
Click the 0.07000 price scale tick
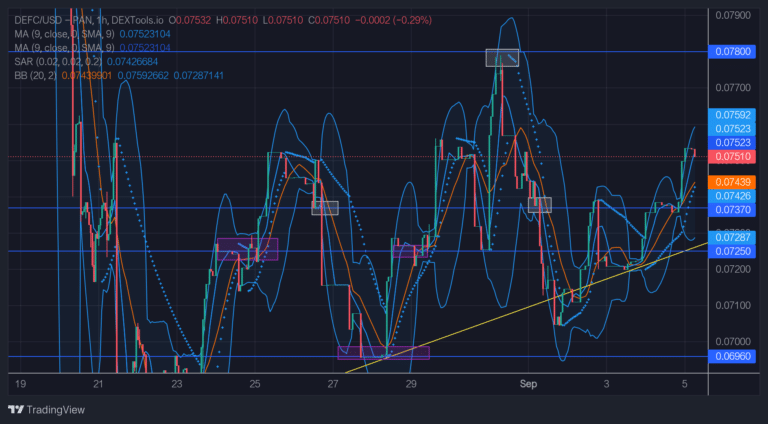733,341
